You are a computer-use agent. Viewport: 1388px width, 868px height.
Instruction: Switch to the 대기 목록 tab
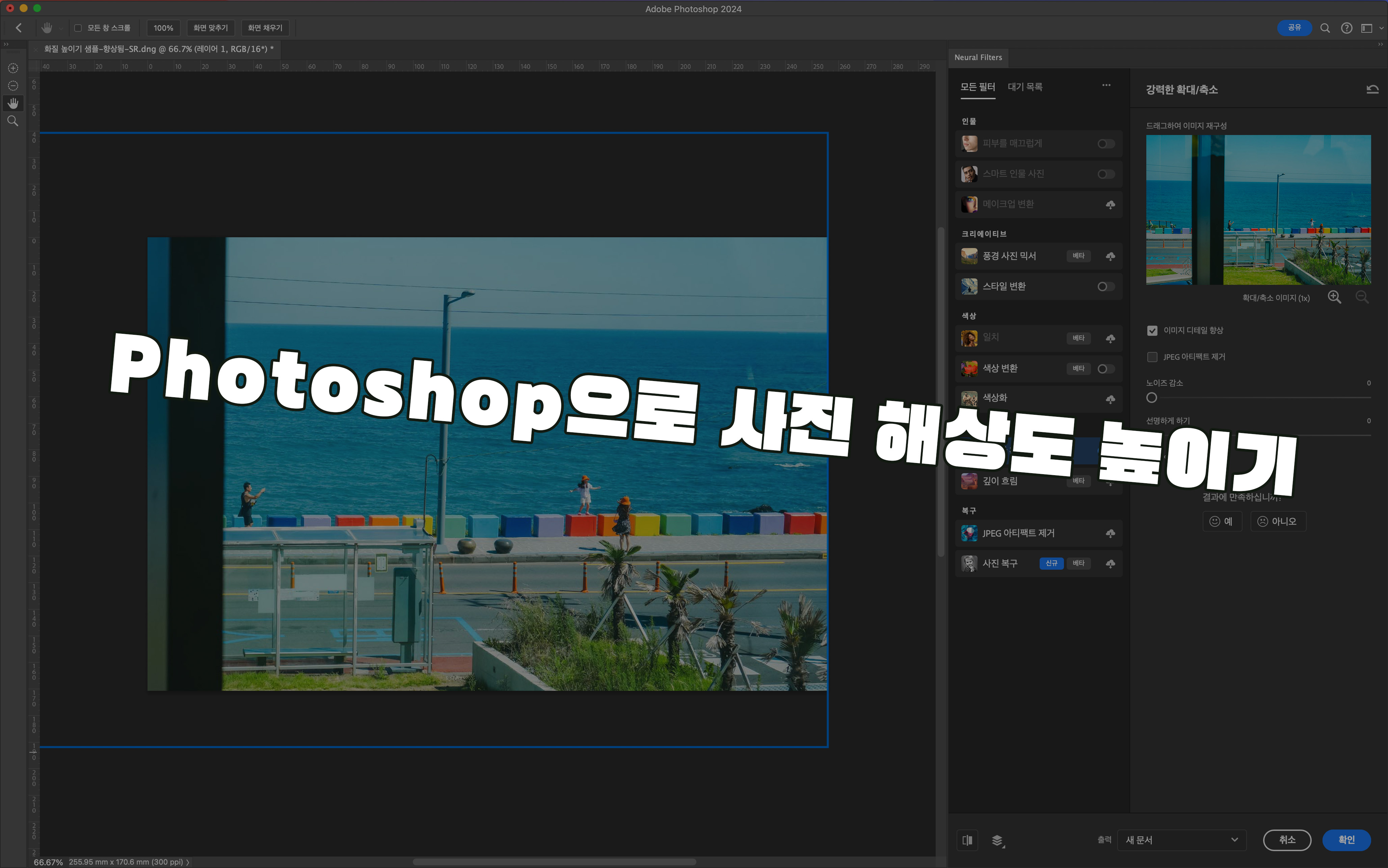click(1025, 87)
